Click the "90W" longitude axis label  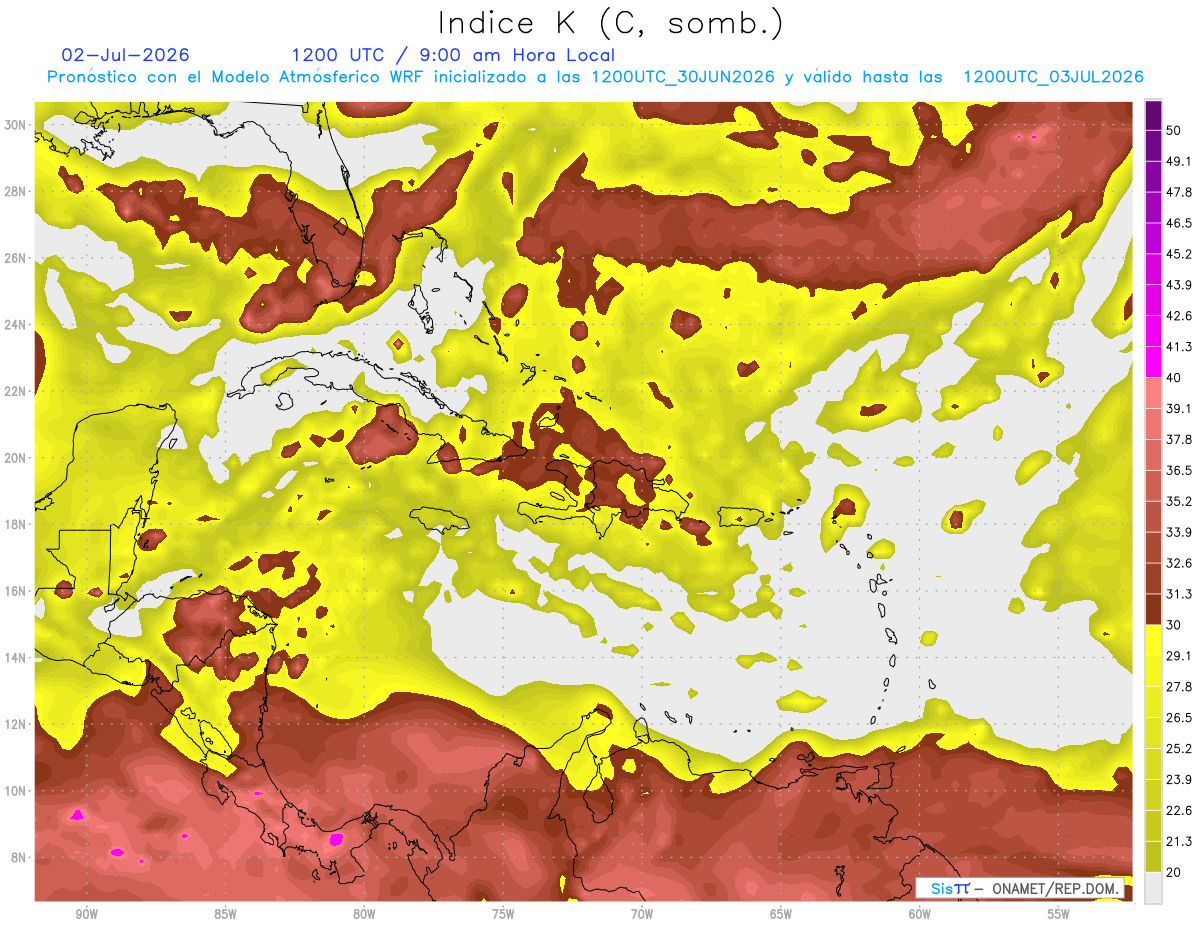point(86,914)
